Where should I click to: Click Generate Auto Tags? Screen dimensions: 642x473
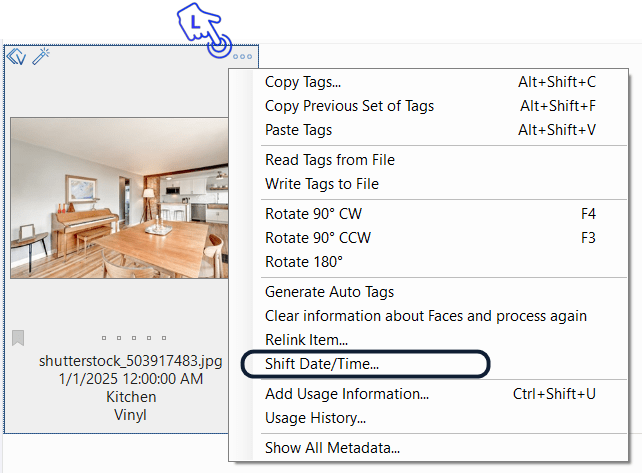[329, 292]
